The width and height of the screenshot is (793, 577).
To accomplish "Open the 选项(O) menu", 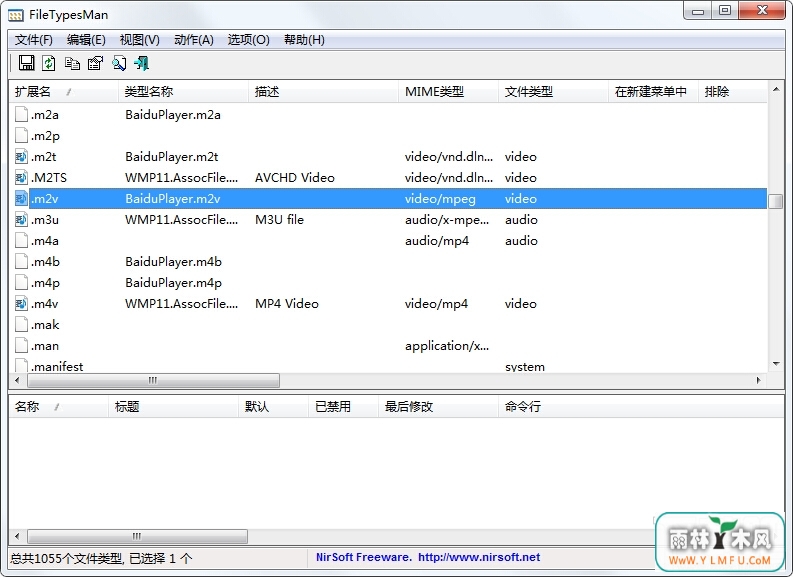I will [x=248, y=40].
